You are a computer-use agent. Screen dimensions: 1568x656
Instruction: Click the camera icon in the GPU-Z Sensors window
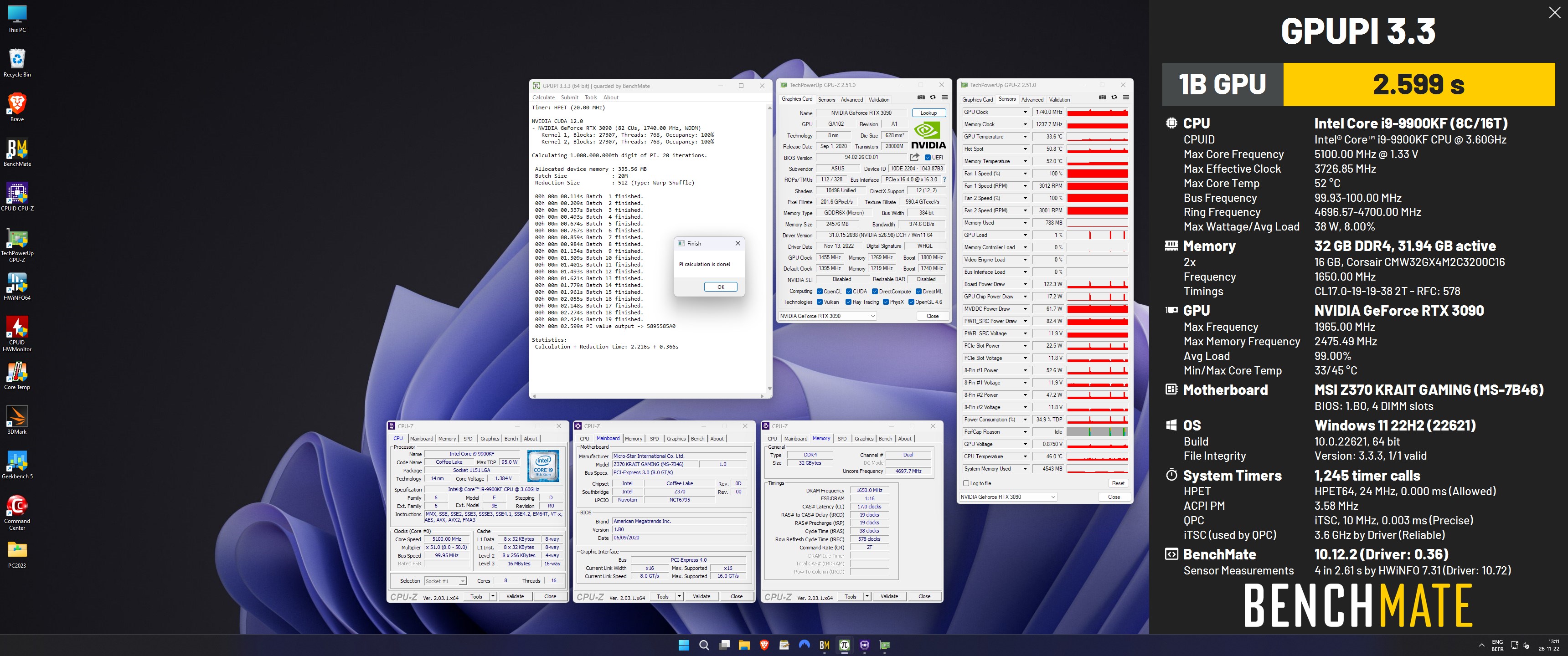click(1102, 97)
